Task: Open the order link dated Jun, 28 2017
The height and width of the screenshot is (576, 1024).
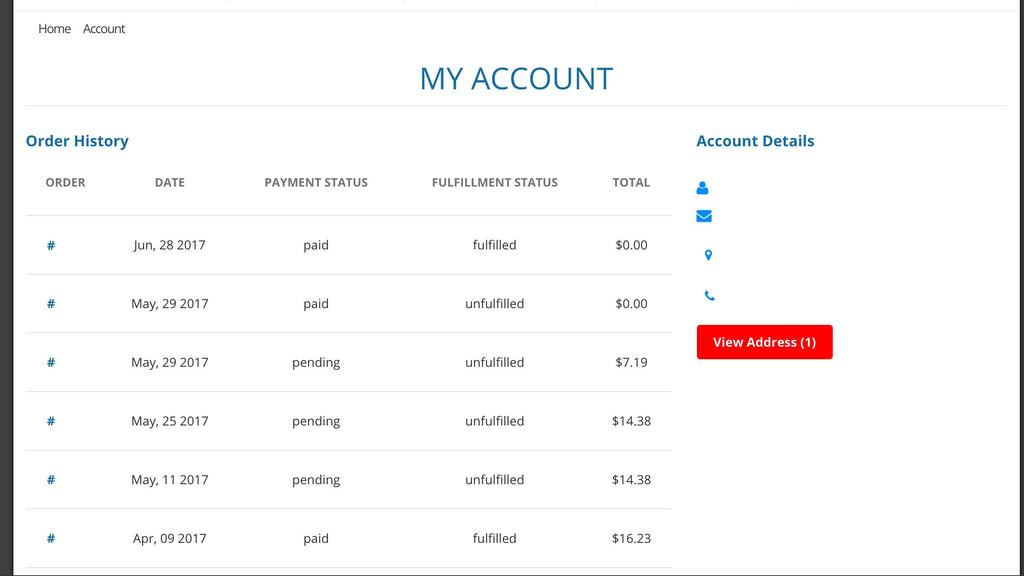Action: 51,245
